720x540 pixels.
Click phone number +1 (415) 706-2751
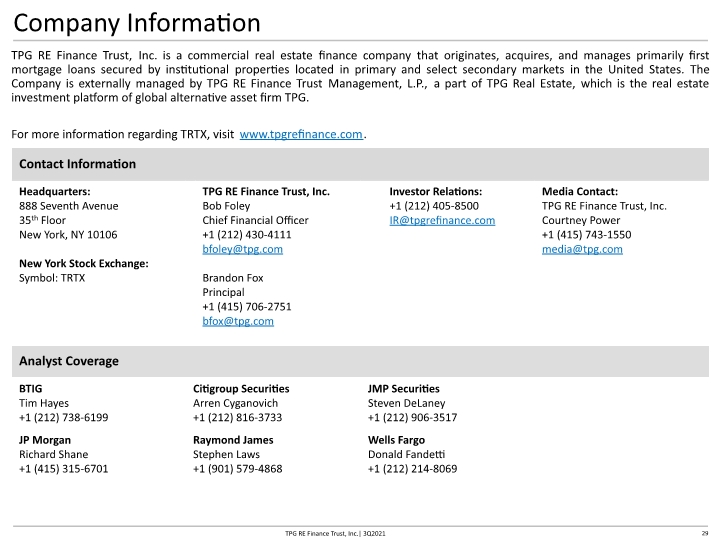(x=247, y=307)
